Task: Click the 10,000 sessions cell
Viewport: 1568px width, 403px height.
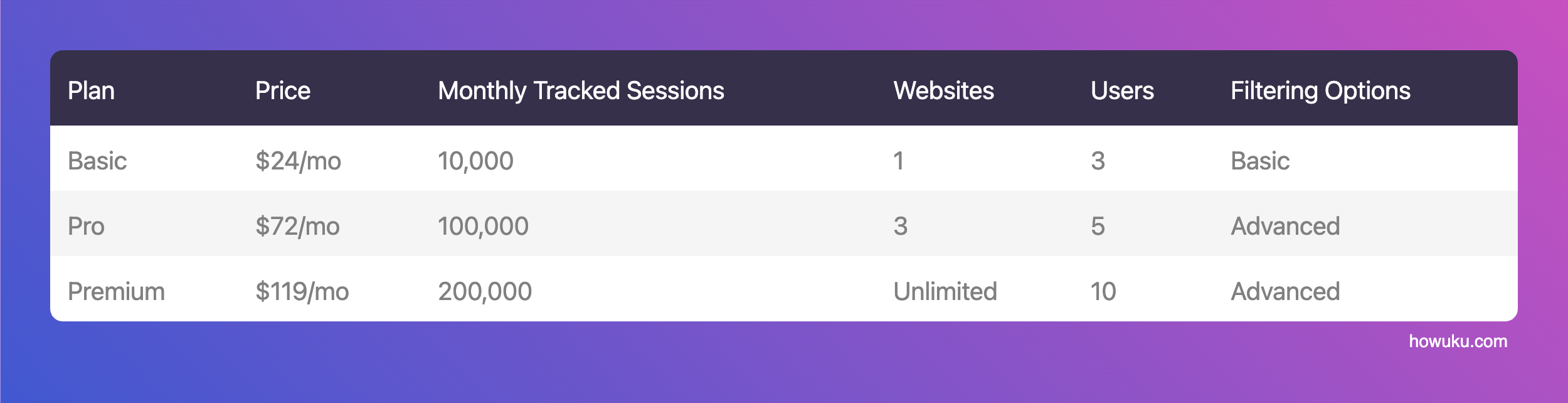Action: pyautogui.click(x=475, y=161)
